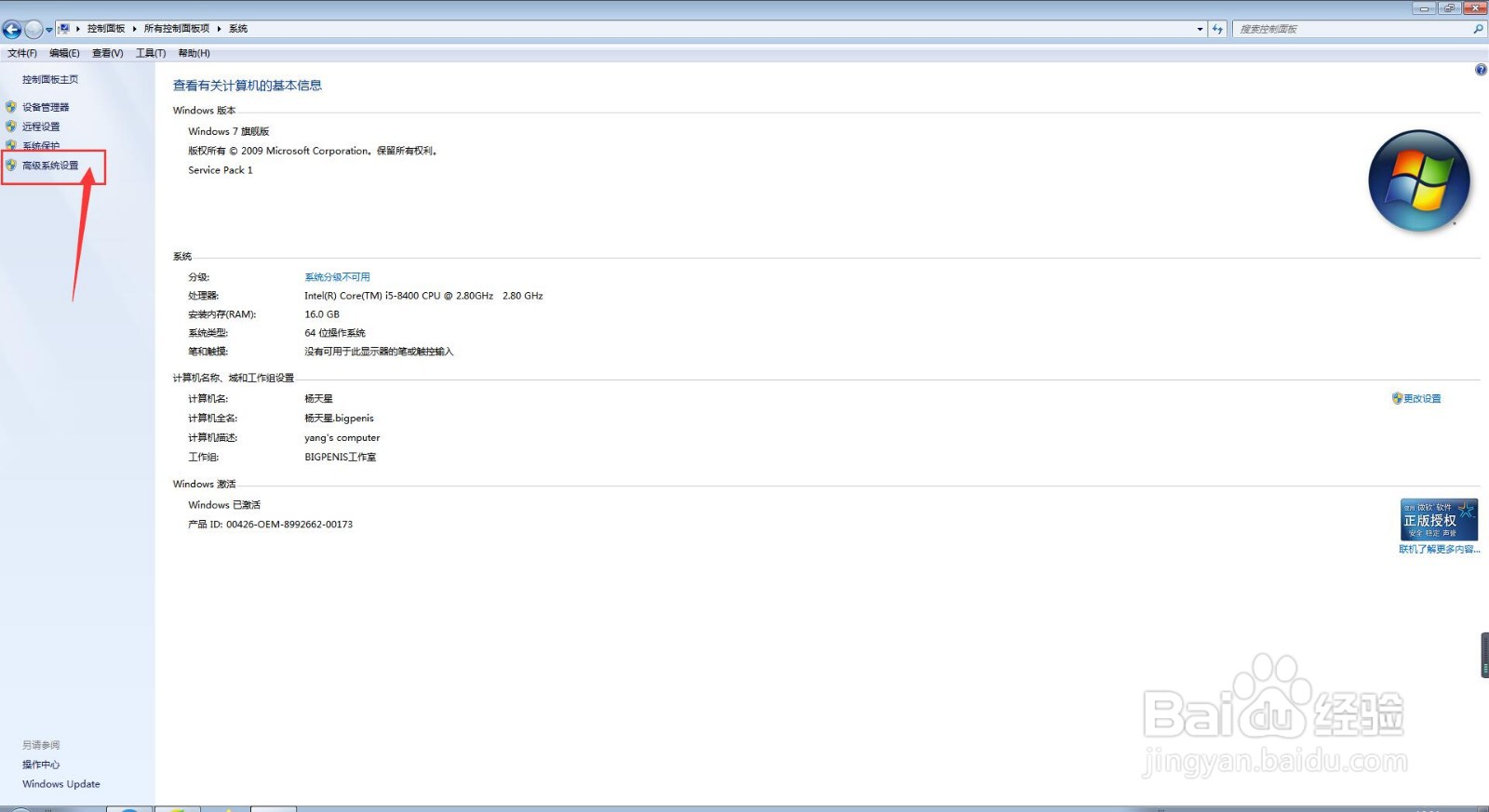
Task: Click the shield icon beside 高级系统设置
Action: click(11, 166)
